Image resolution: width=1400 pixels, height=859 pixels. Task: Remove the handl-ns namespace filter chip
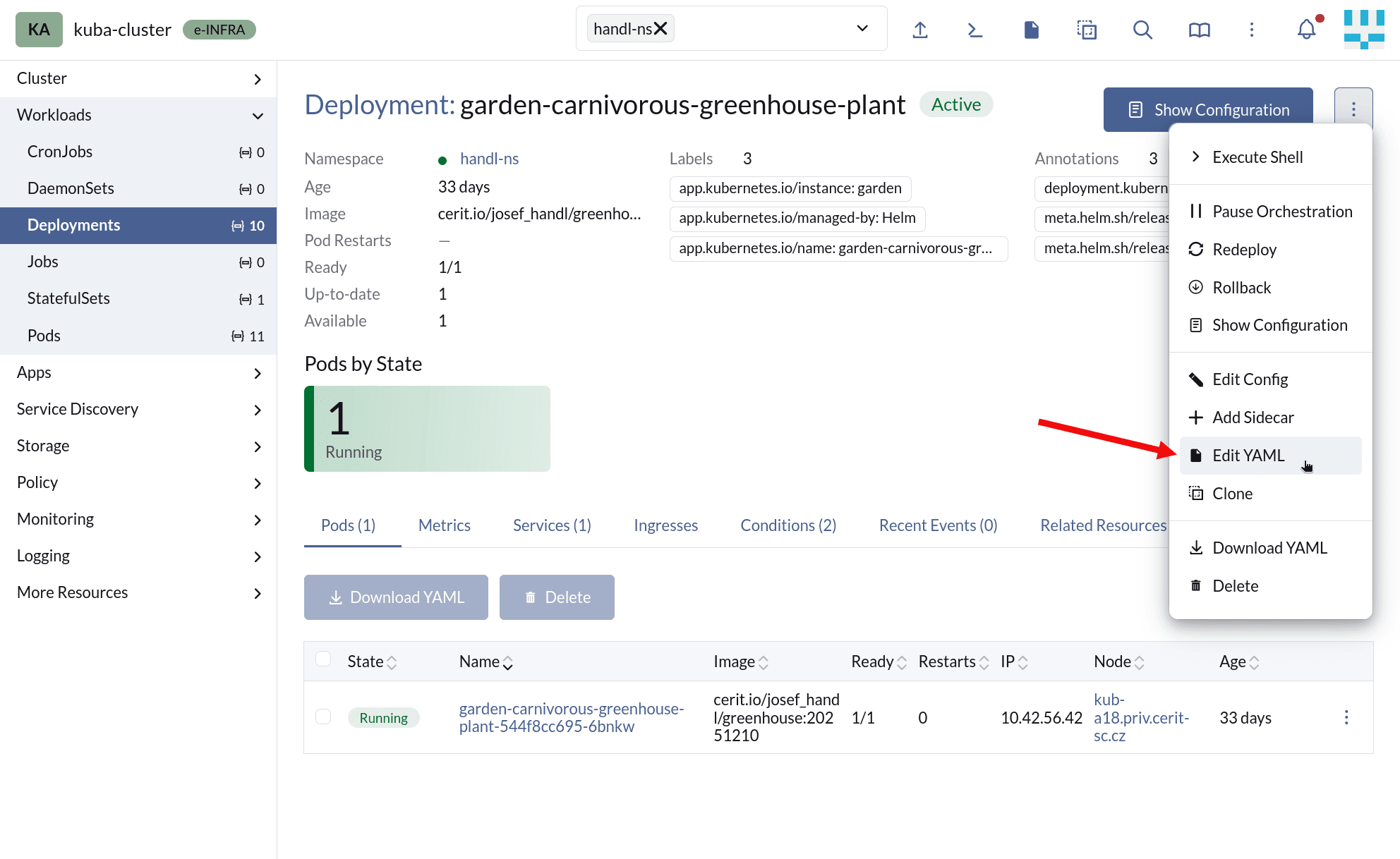pos(660,28)
